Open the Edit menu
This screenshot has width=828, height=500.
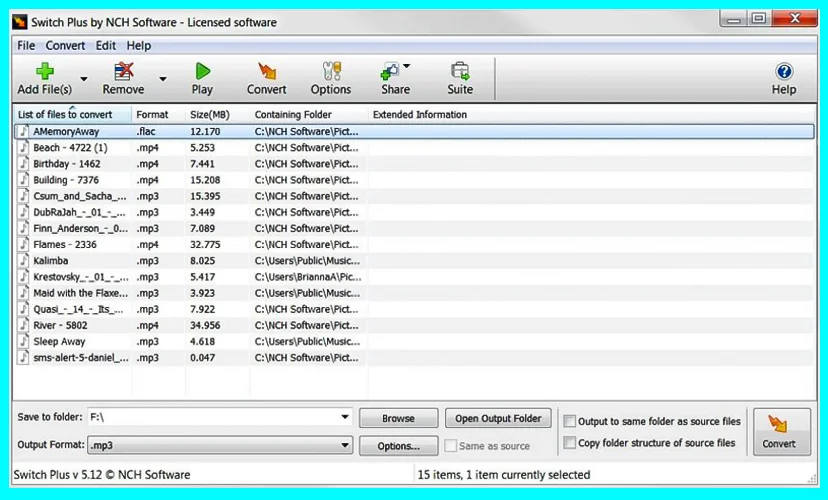coord(106,45)
